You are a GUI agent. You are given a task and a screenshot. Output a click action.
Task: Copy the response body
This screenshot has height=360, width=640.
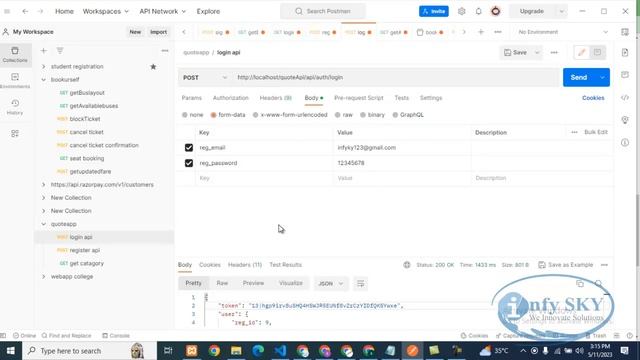pyautogui.click(x=580, y=284)
